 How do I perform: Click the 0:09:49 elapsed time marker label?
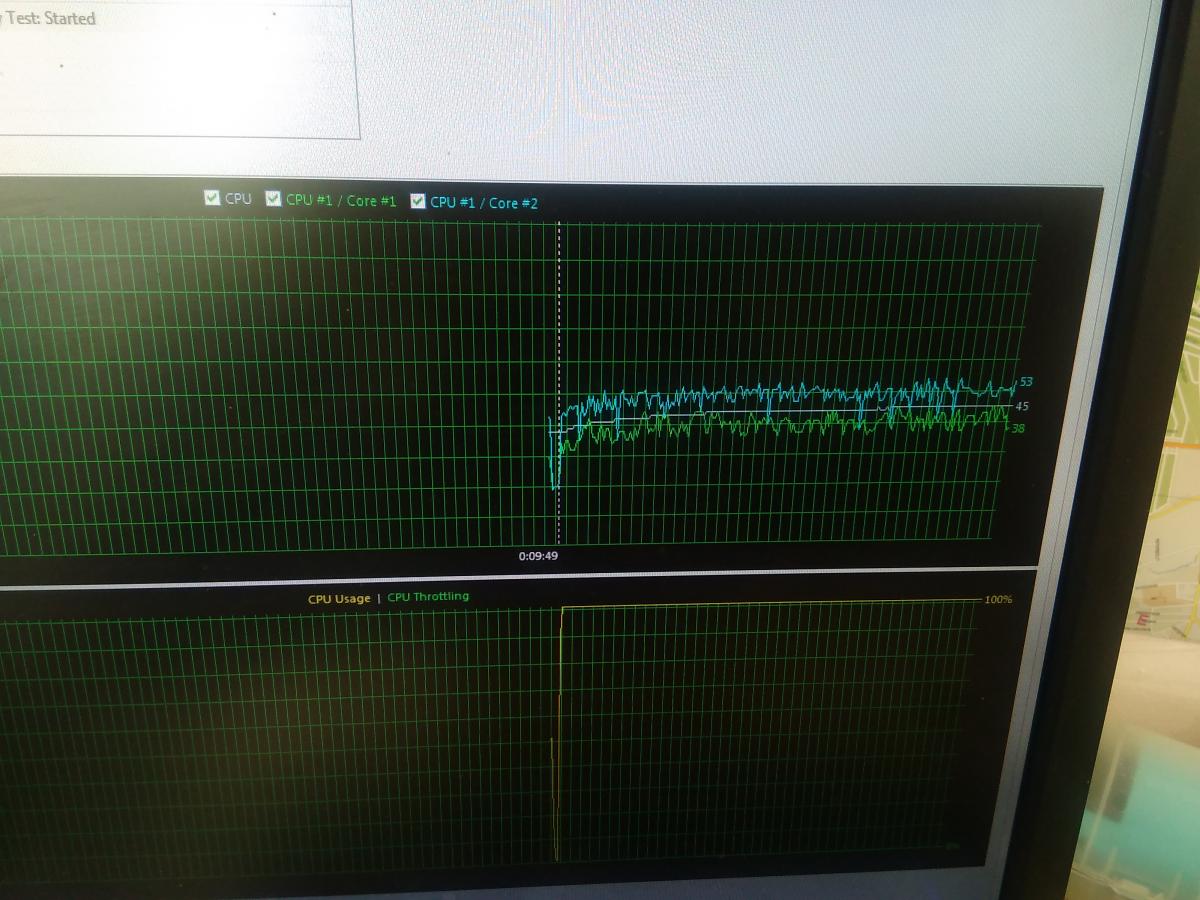(x=538, y=556)
